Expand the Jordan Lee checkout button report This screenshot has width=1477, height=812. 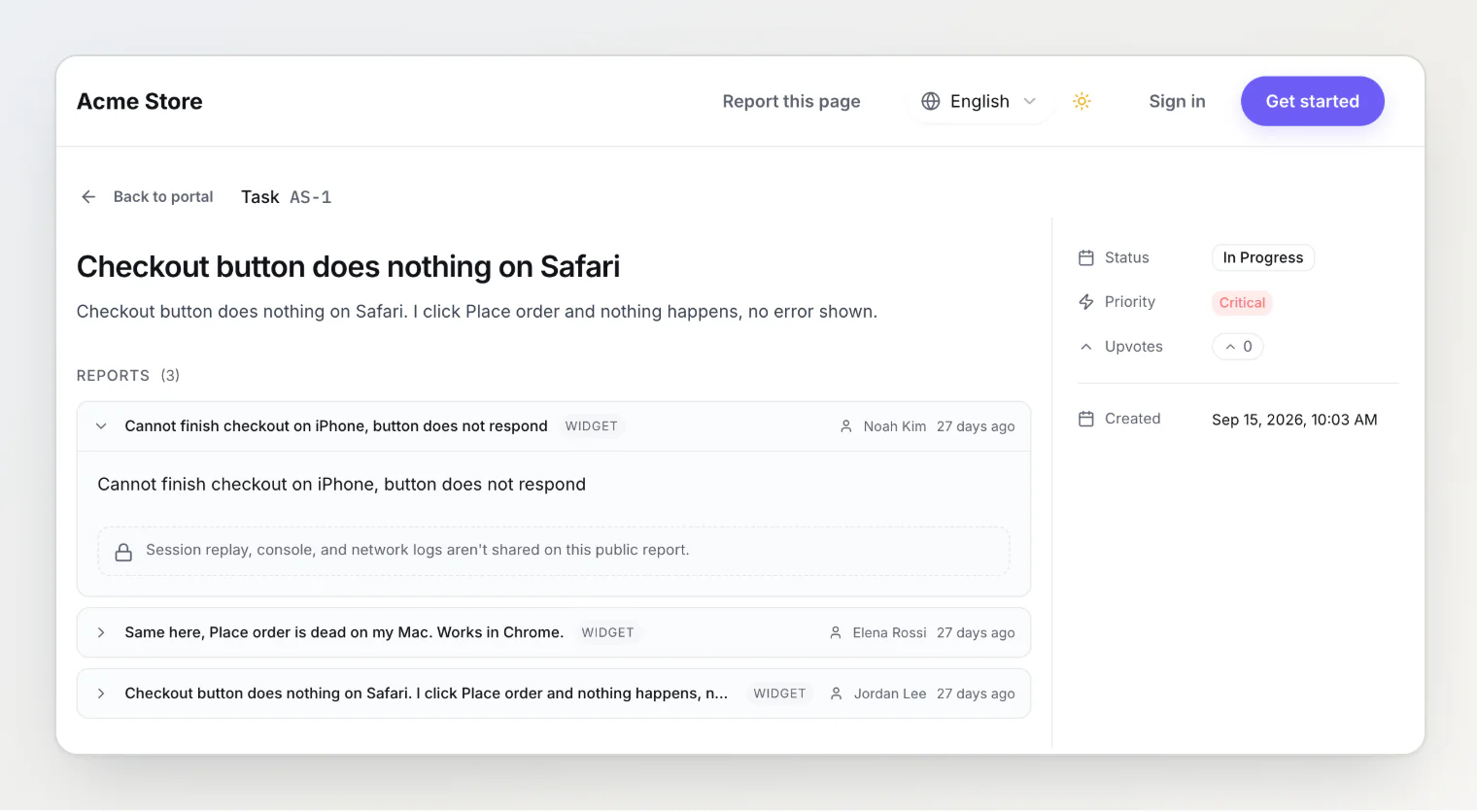[101, 694]
